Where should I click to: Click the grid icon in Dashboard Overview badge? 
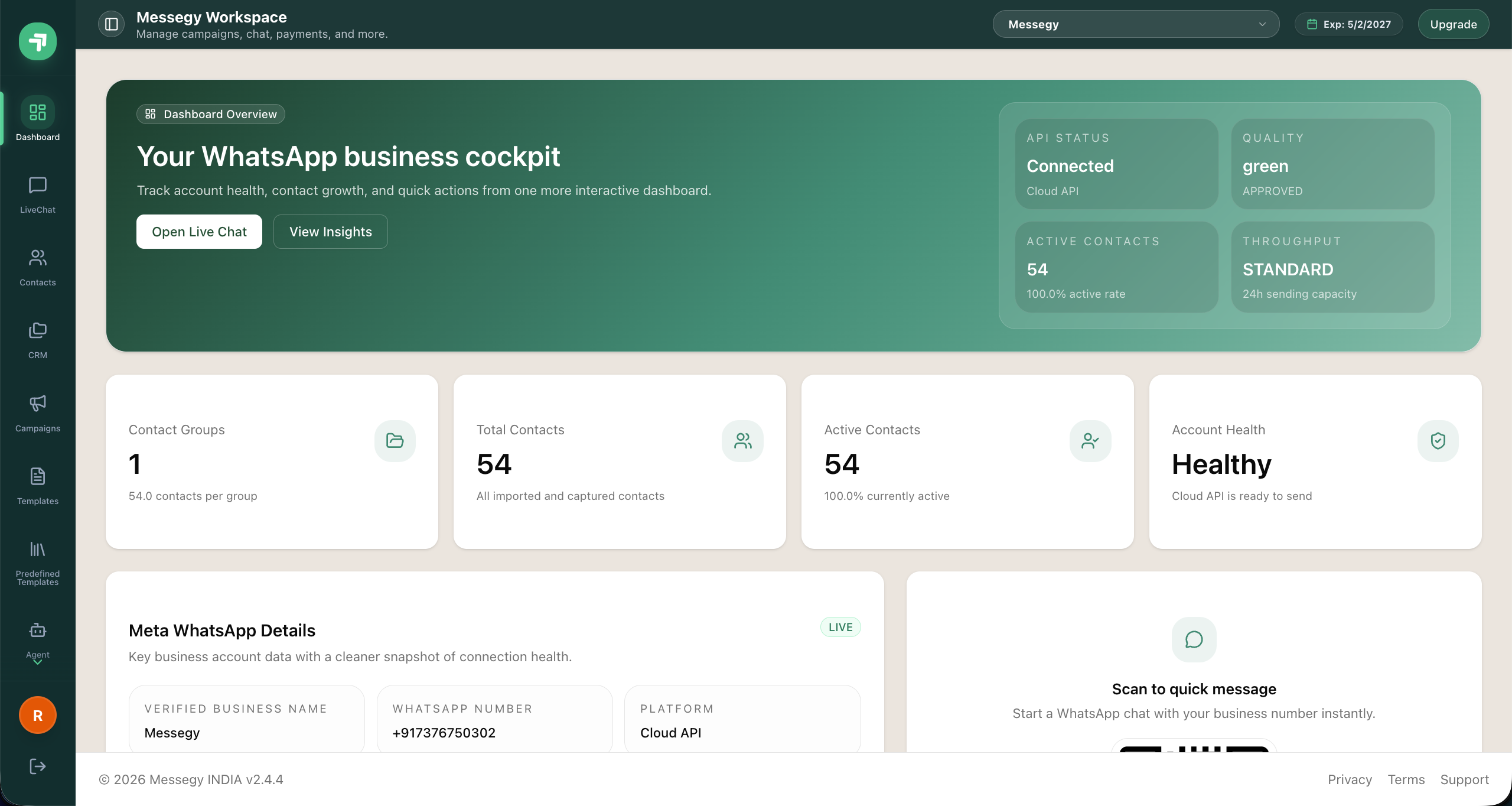[x=151, y=114]
